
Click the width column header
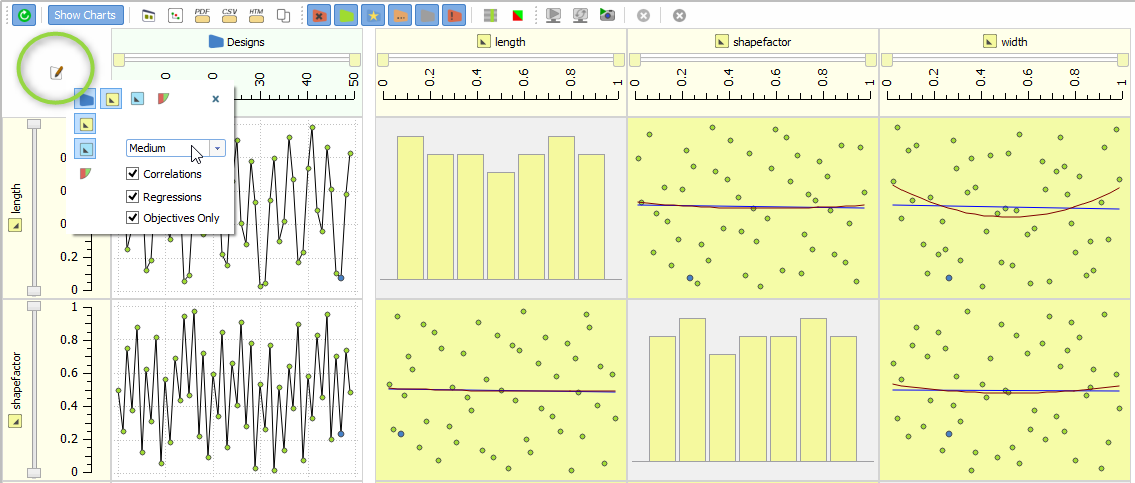(x=1007, y=42)
